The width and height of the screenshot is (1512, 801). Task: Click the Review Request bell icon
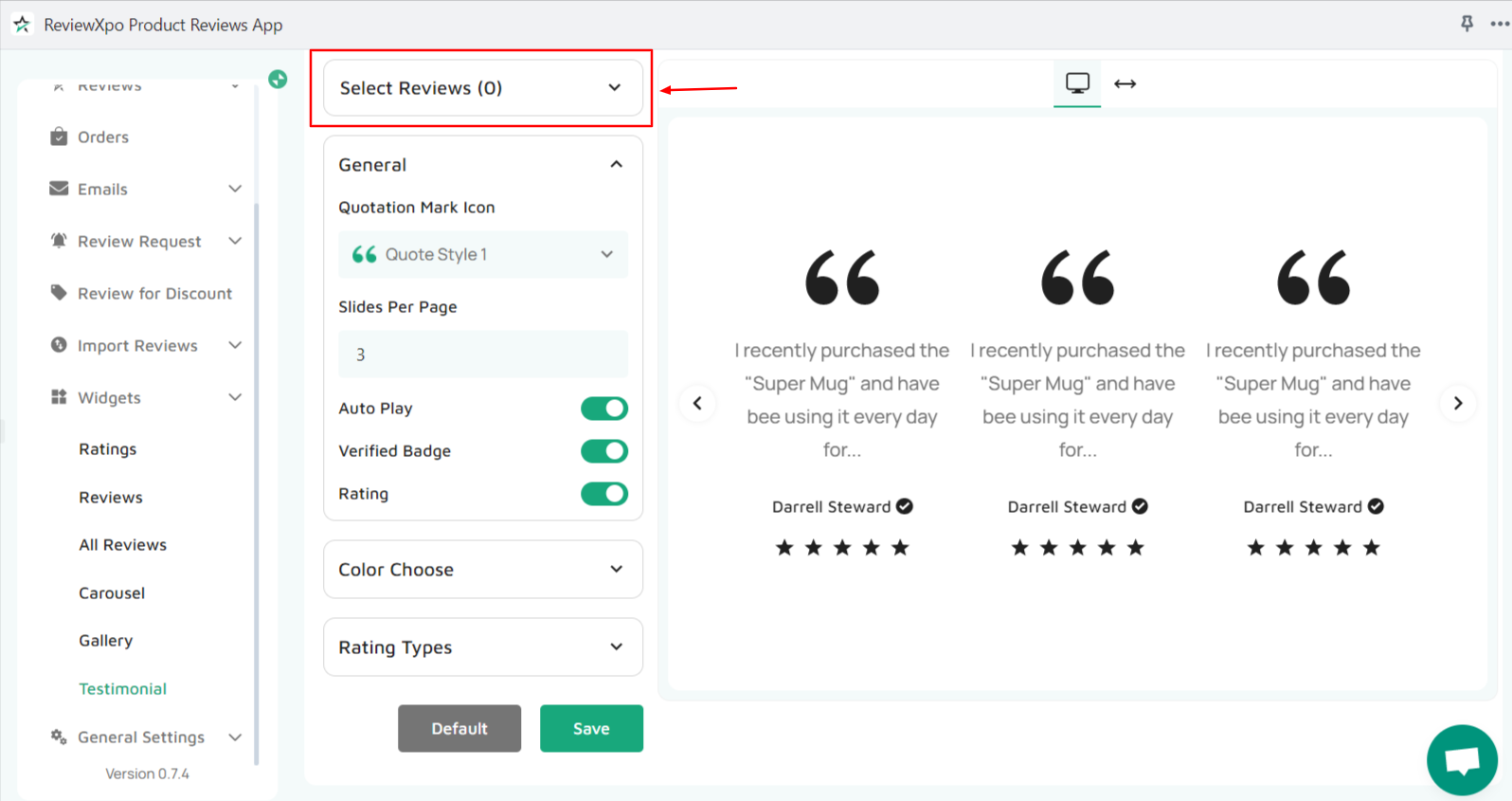[59, 241]
